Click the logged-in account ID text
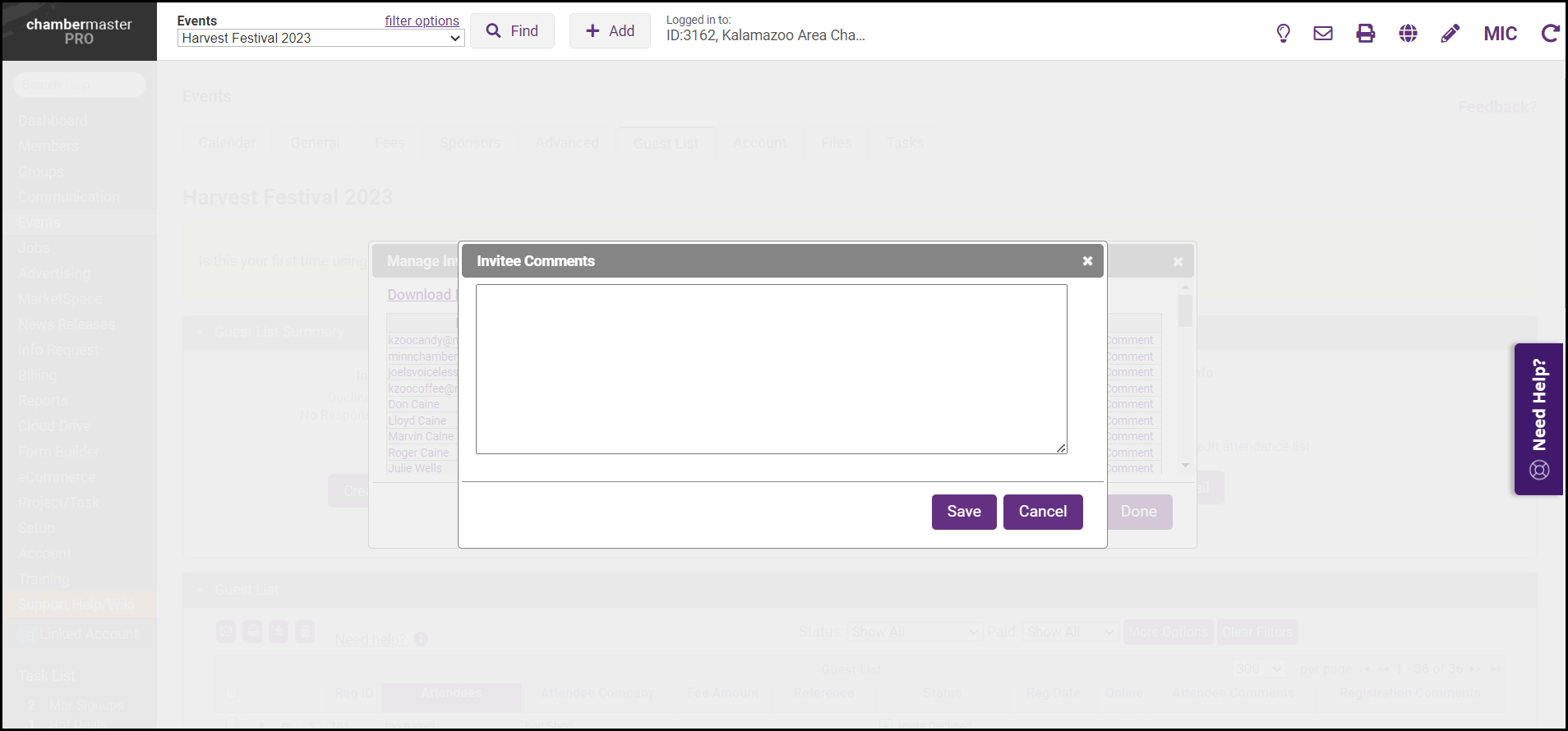 [764, 35]
